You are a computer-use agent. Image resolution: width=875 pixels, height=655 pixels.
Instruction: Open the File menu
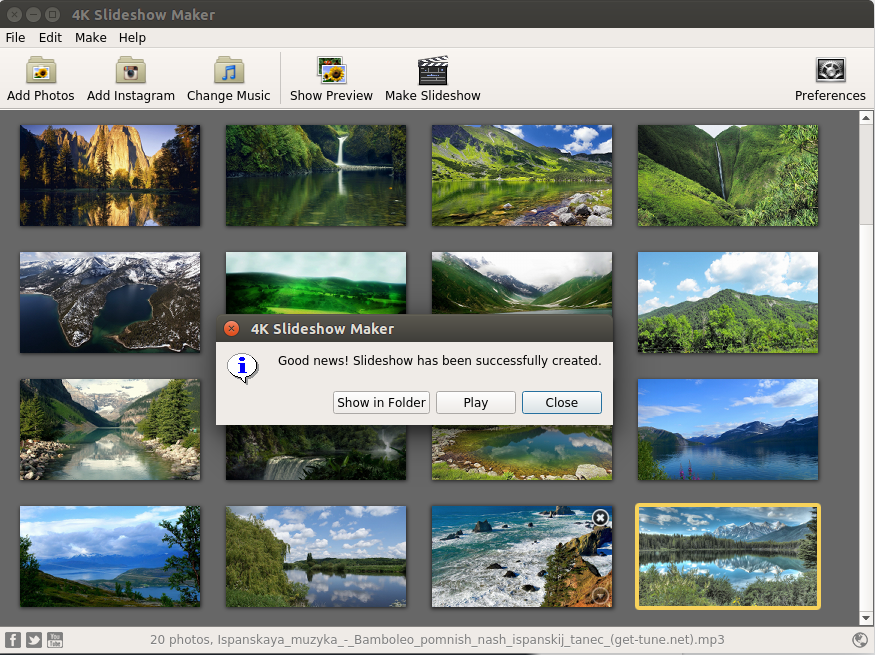[15, 37]
